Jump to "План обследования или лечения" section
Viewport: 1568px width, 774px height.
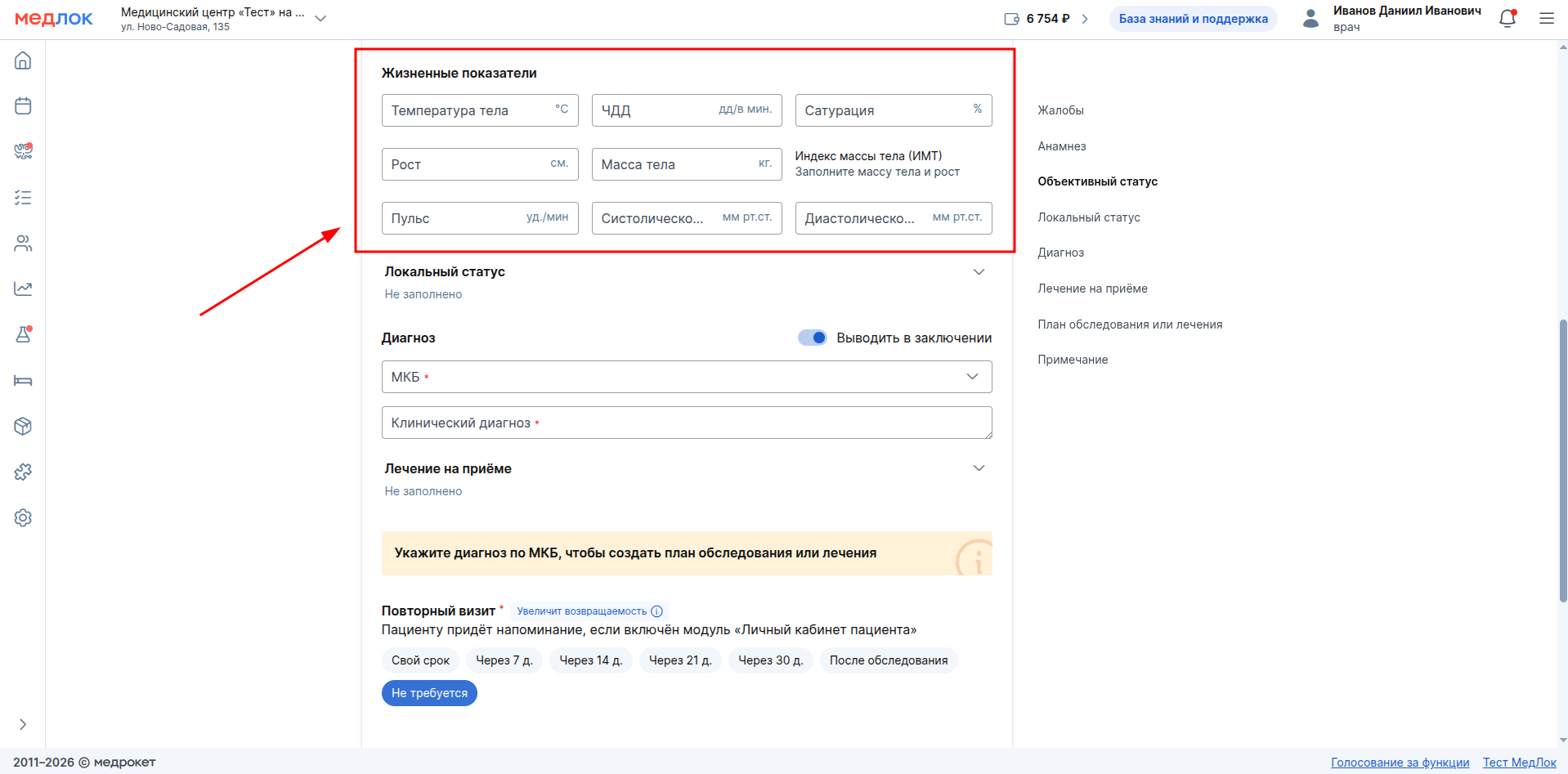pyautogui.click(x=1130, y=324)
